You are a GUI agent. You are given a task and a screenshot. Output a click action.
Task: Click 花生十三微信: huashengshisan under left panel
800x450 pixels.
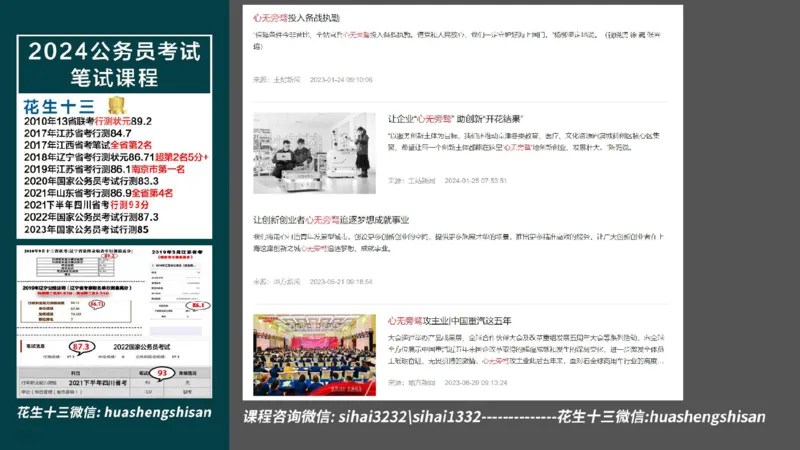pos(114,412)
